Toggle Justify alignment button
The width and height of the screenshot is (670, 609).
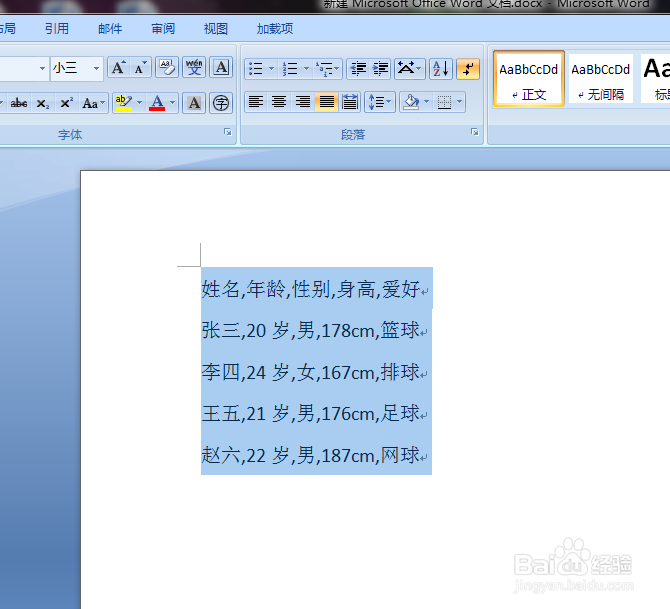[x=326, y=102]
